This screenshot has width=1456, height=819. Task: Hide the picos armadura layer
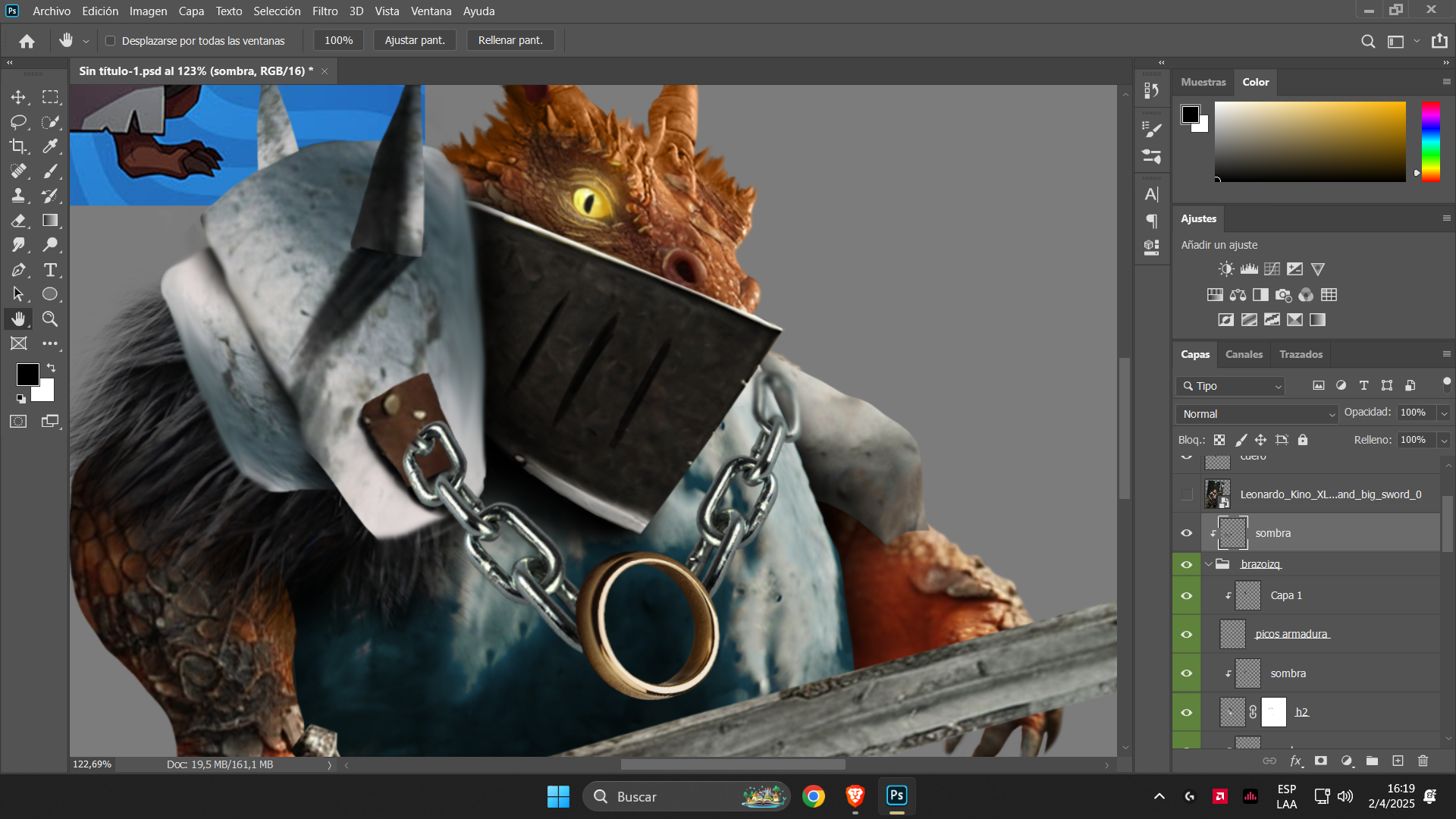click(x=1187, y=635)
